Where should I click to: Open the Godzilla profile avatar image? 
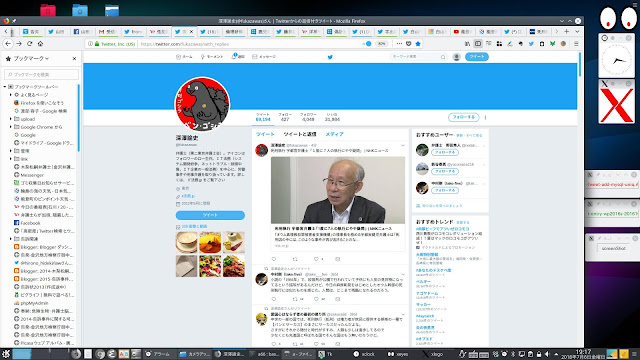point(202,103)
